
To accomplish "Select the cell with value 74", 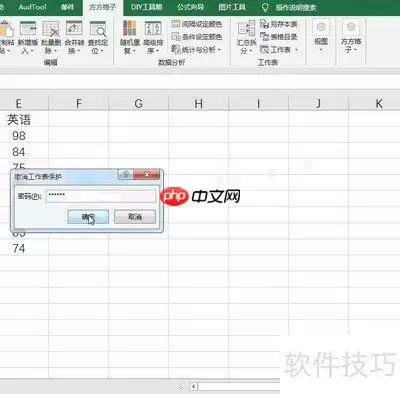I will pos(19,248).
